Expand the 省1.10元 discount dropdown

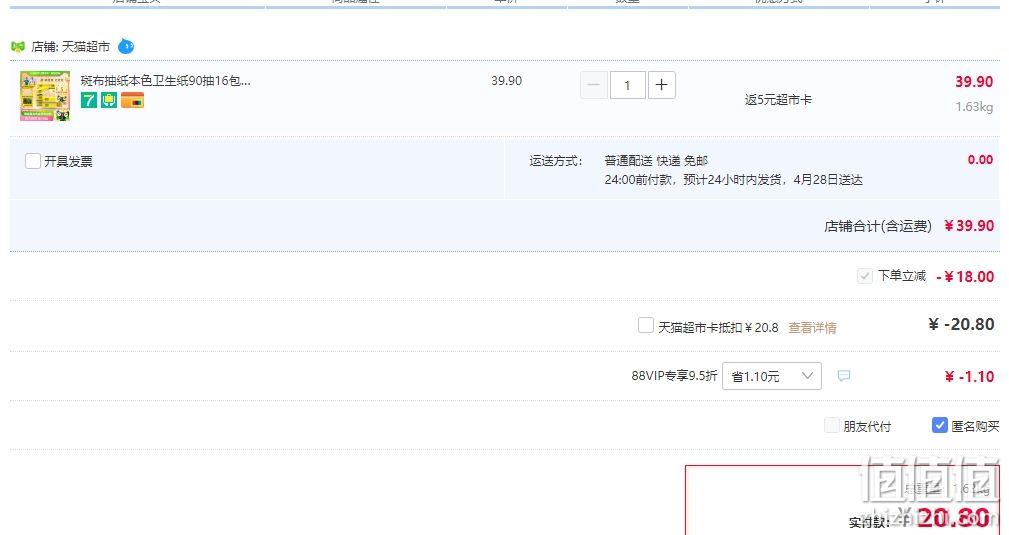click(x=772, y=376)
